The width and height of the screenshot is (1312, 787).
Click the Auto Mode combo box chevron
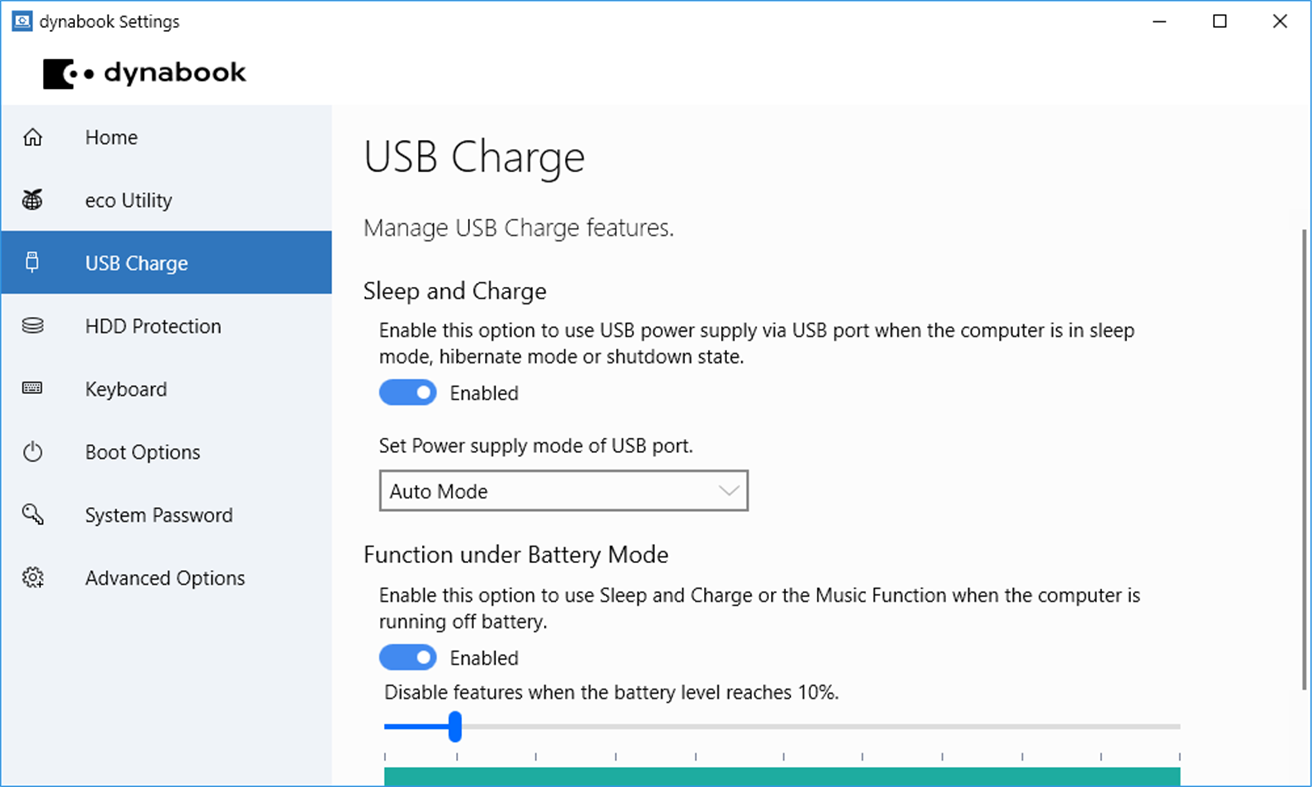727,491
